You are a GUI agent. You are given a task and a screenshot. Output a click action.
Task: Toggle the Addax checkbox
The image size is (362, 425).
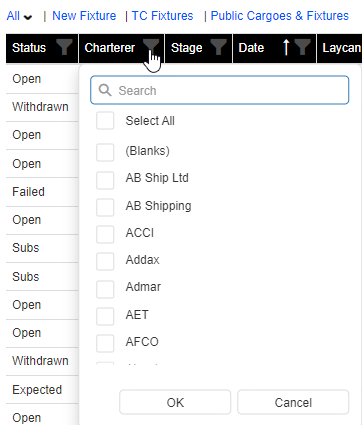click(x=105, y=261)
